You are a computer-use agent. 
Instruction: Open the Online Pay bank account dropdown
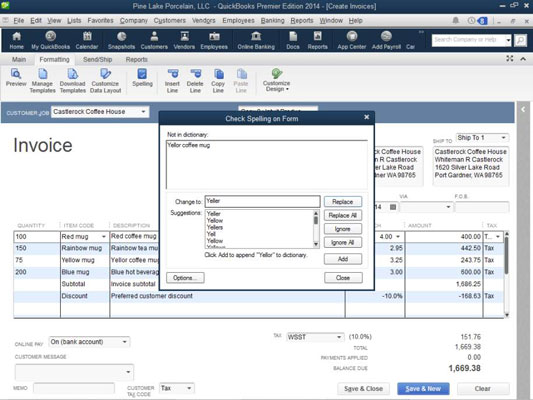[125, 342]
